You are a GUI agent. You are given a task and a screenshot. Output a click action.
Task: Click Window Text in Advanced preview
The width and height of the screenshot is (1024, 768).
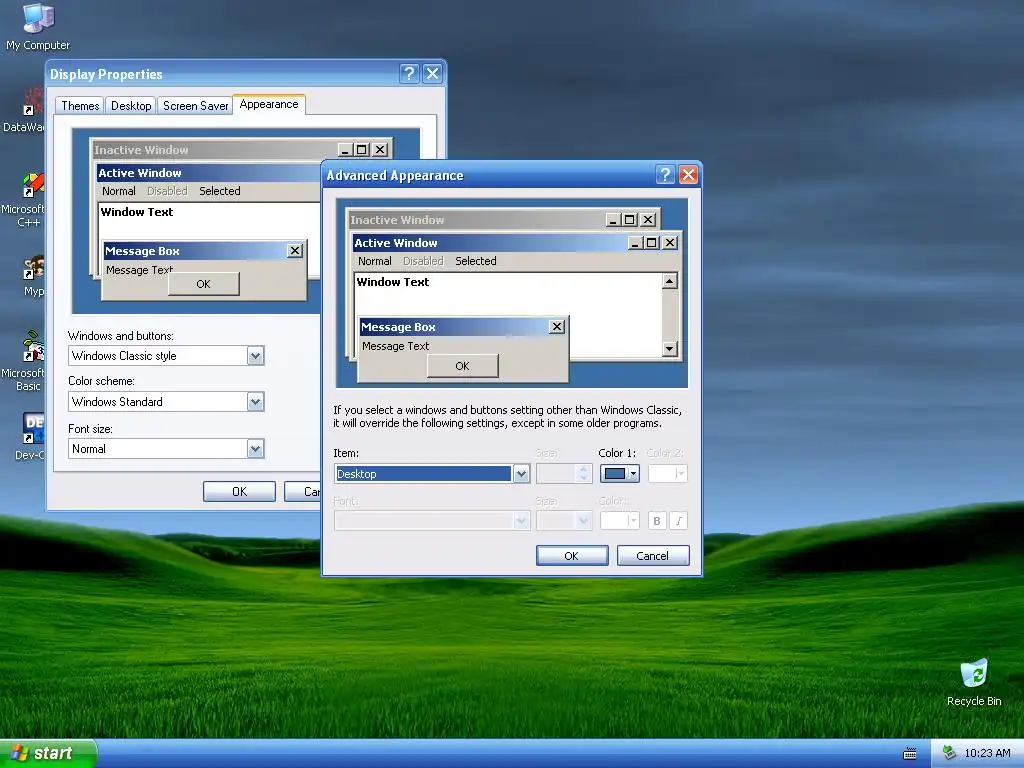(392, 282)
